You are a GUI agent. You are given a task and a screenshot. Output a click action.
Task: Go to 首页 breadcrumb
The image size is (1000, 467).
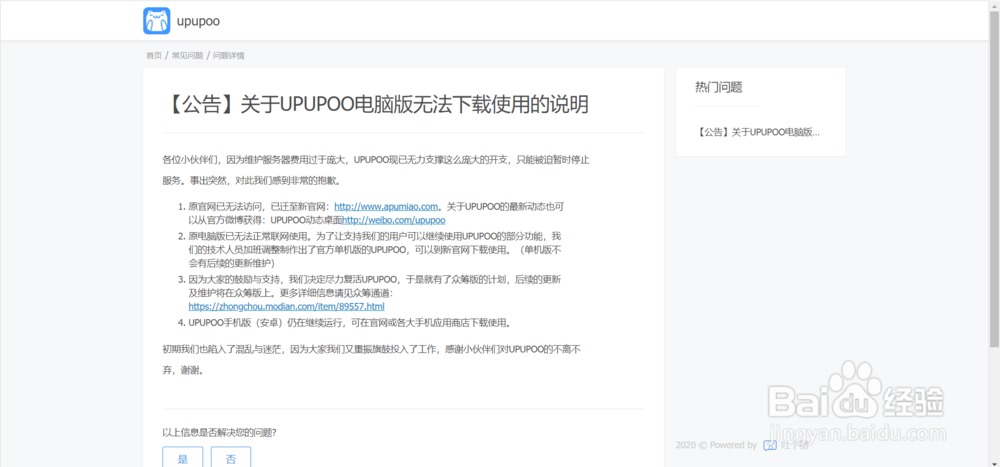point(154,56)
